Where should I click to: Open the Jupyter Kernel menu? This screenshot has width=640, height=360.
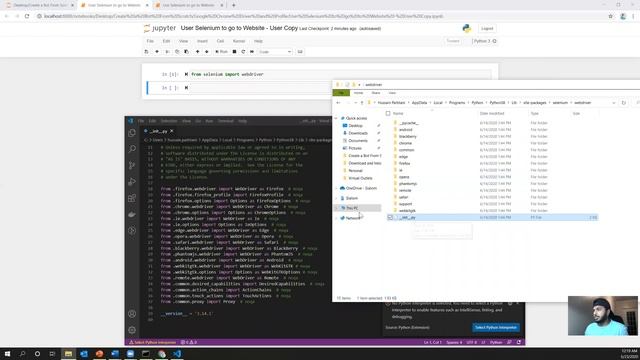point(239,41)
